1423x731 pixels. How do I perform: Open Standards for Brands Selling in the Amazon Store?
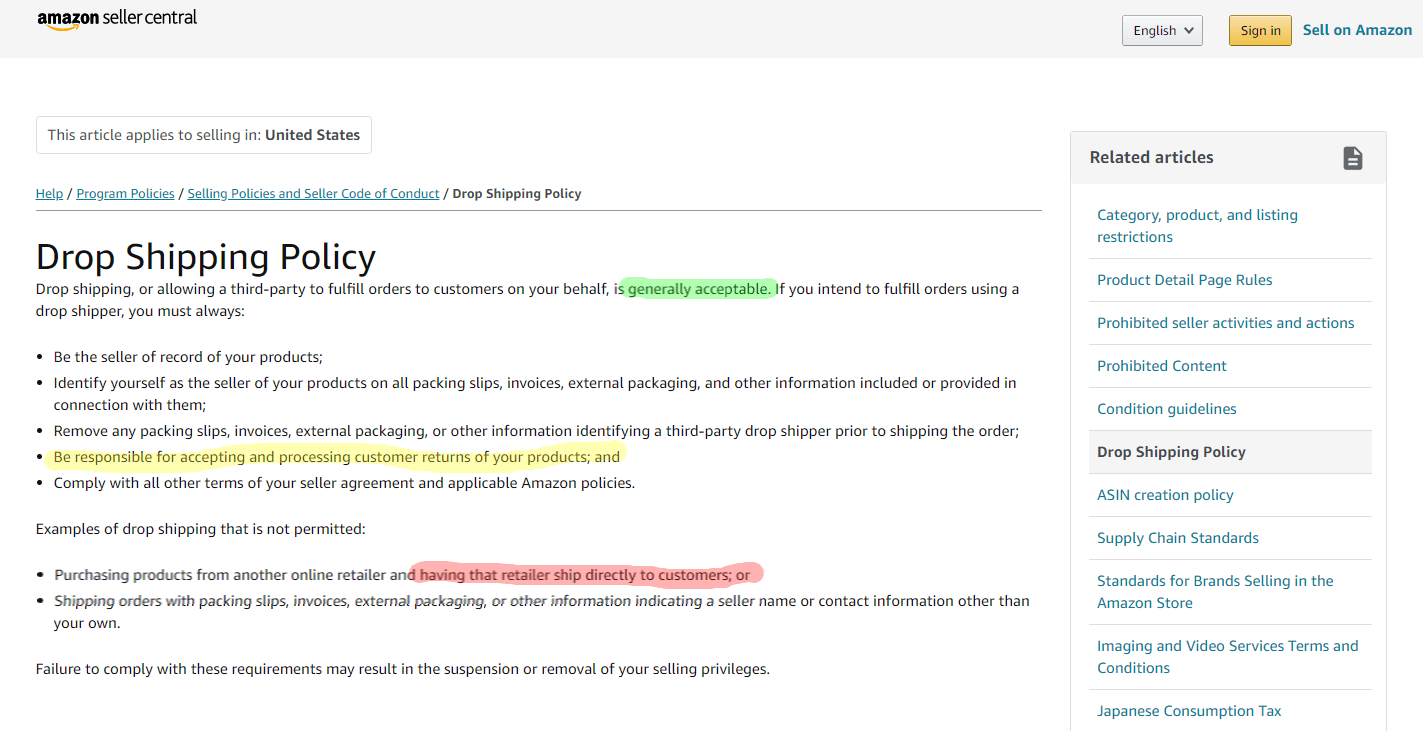[1215, 592]
